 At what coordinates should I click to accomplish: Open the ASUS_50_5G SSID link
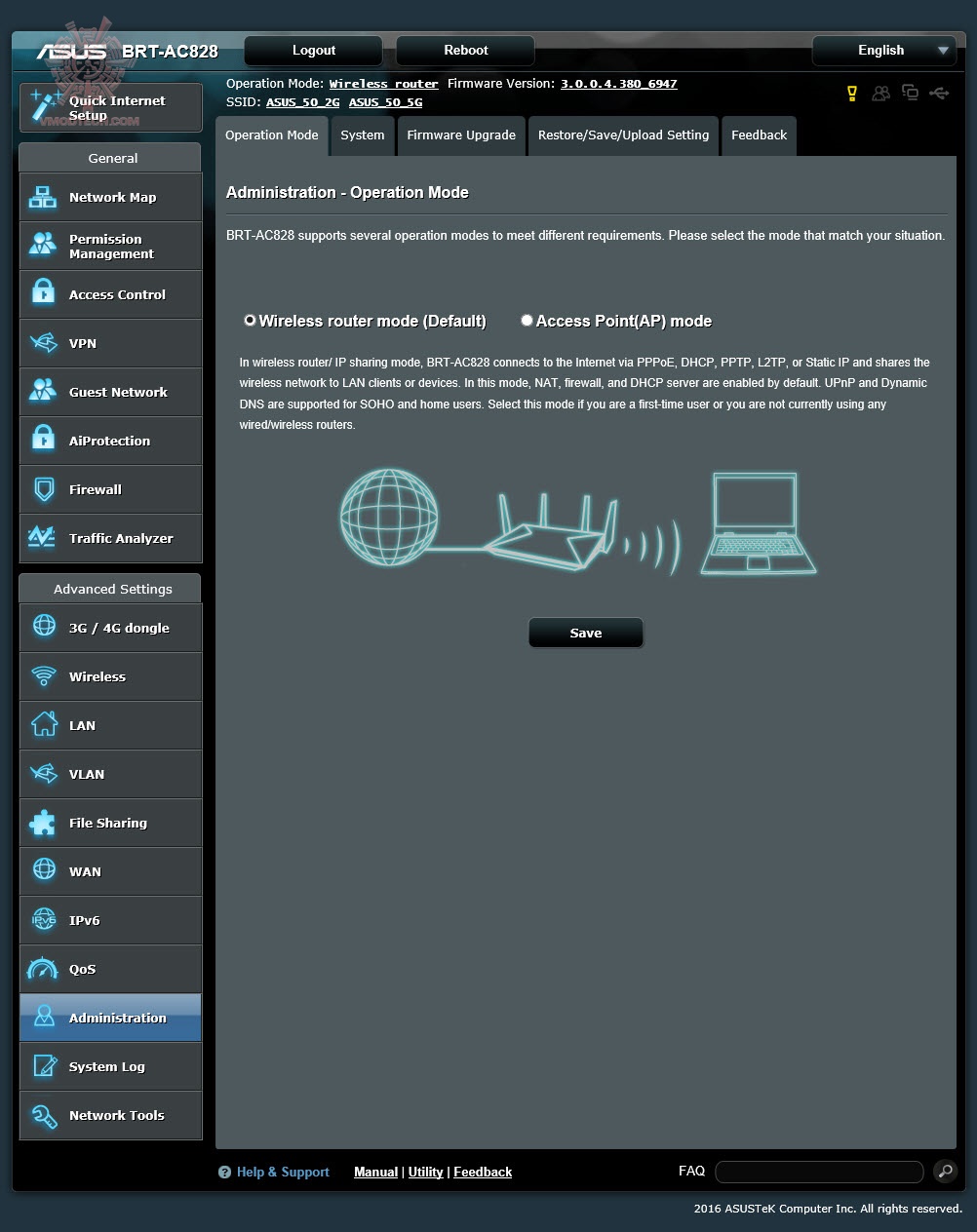(385, 102)
